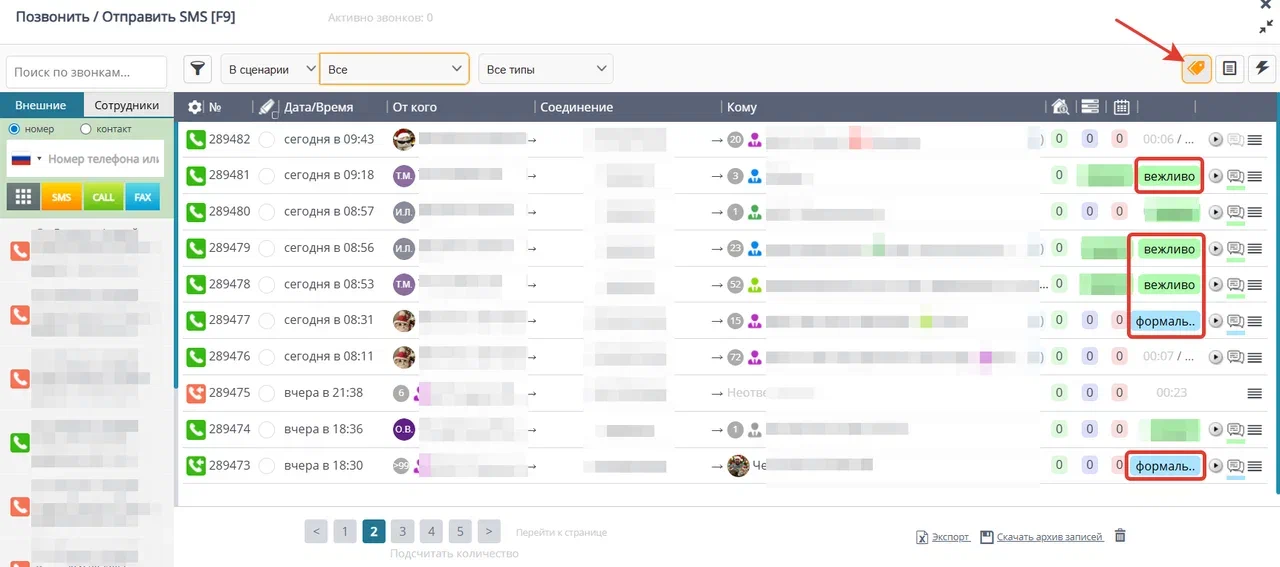Toggle selection circle for call 289482
The width and height of the screenshot is (1280, 567).
click(x=266, y=140)
